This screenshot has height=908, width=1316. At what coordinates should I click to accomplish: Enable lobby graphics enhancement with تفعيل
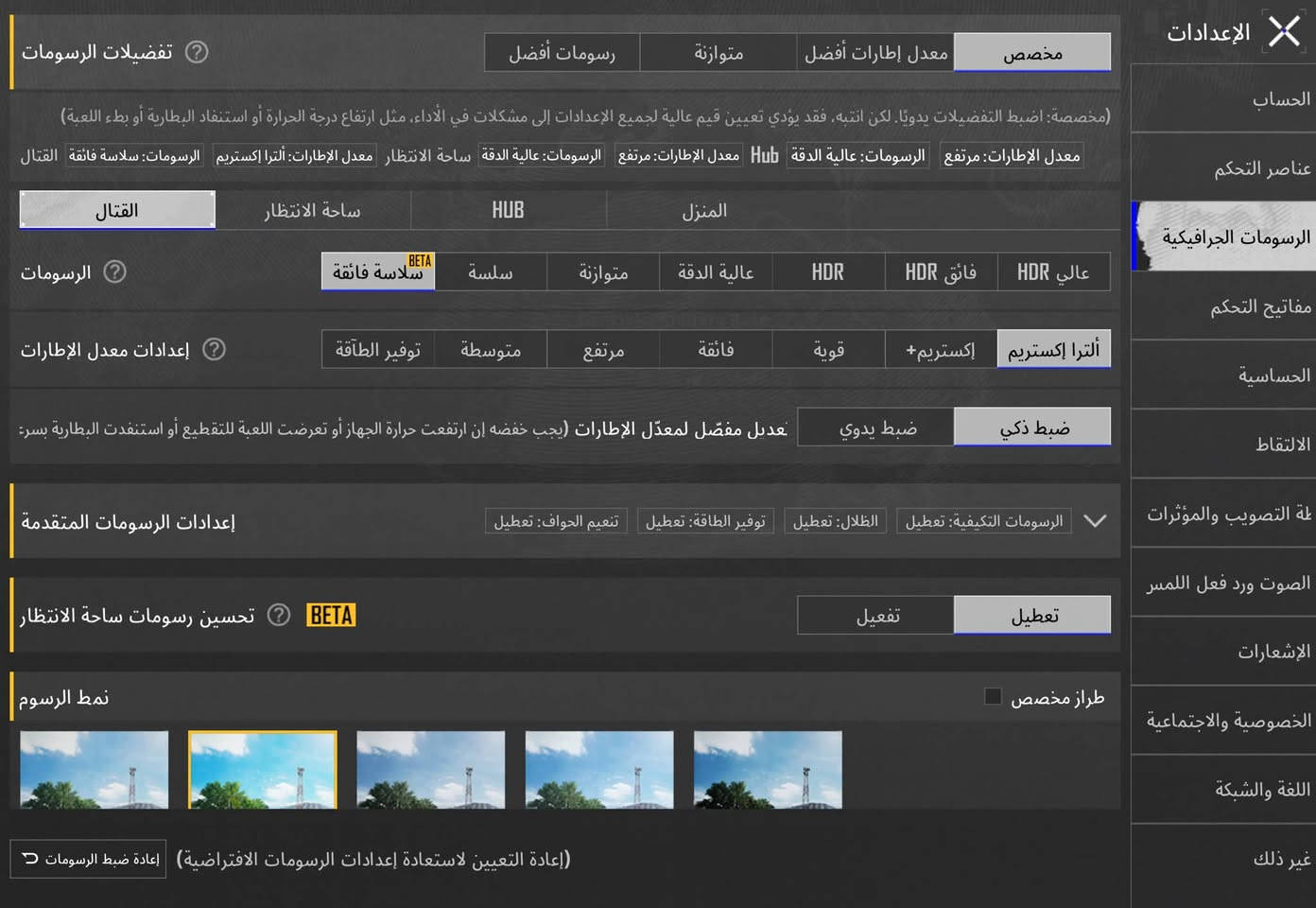(876, 616)
